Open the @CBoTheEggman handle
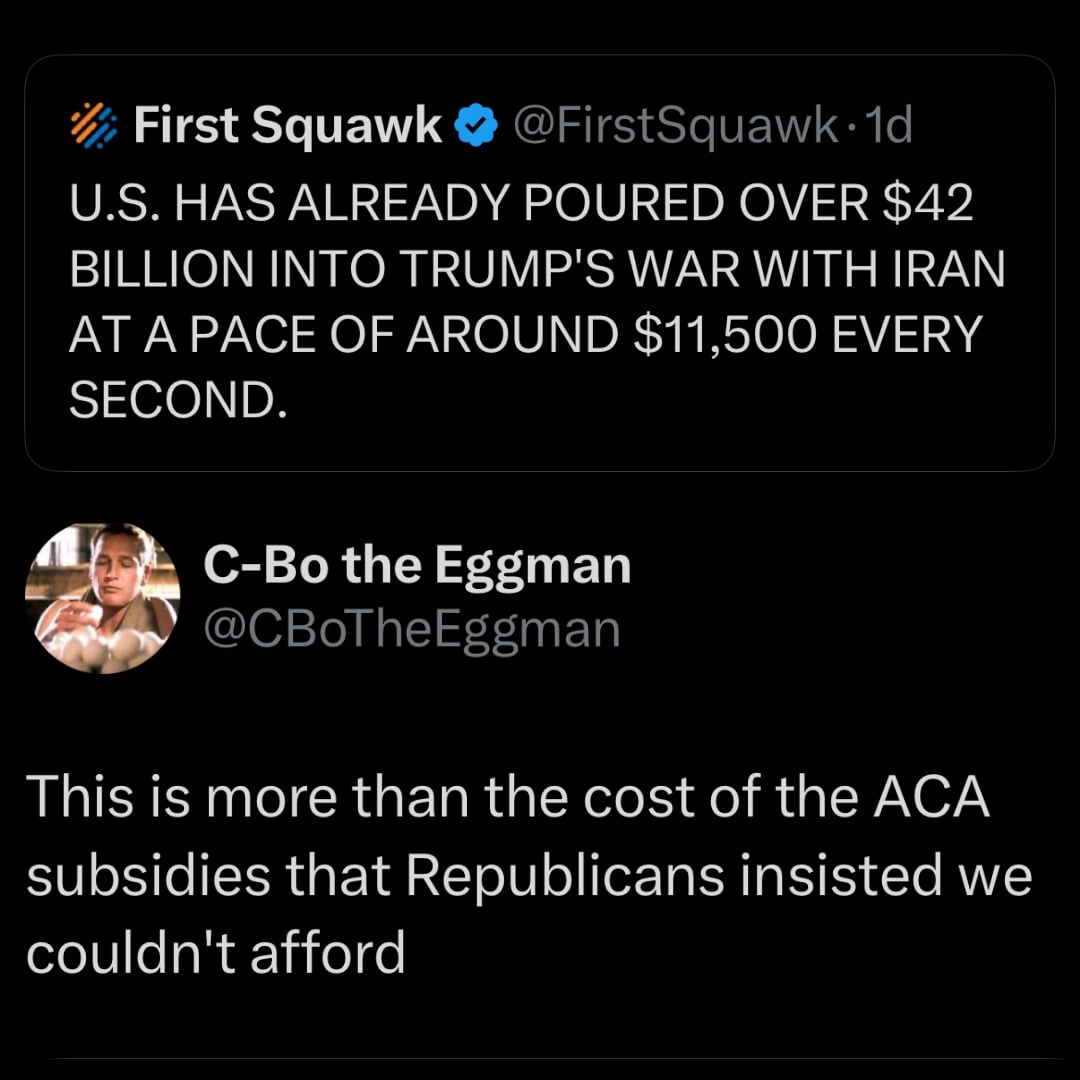Screen dimensions: 1080x1080 coord(411,630)
